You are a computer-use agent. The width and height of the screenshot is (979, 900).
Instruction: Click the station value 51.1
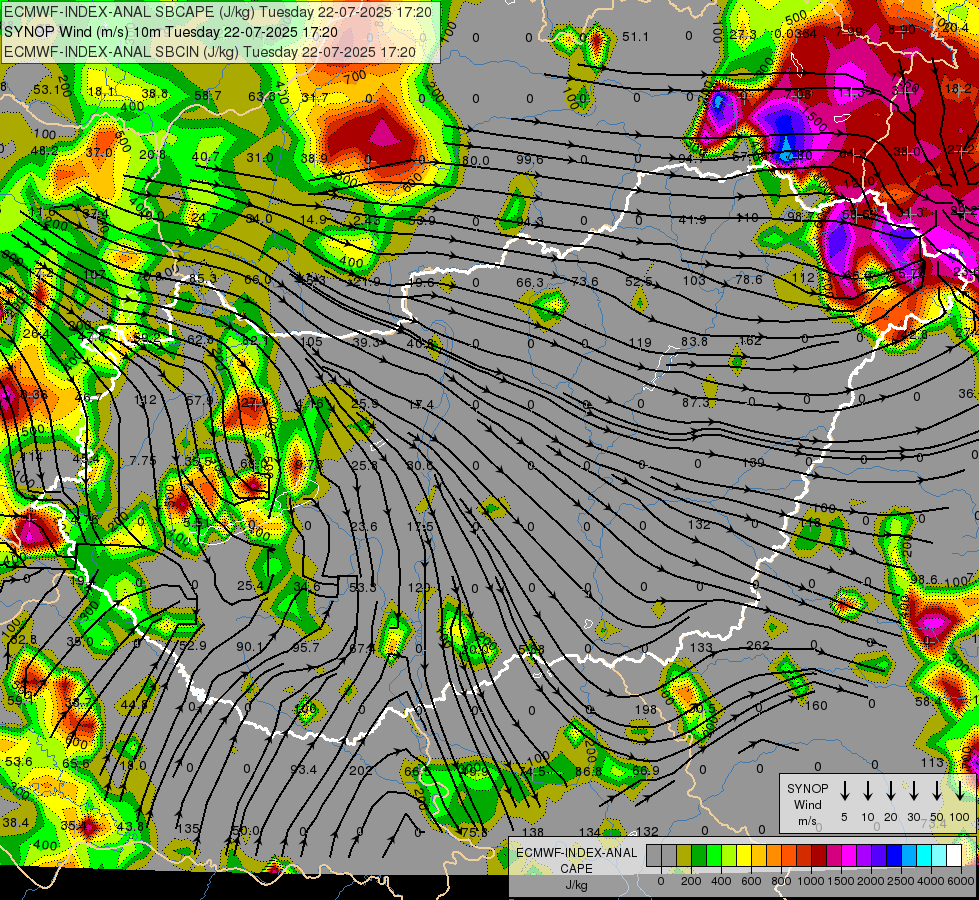[635, 37]
